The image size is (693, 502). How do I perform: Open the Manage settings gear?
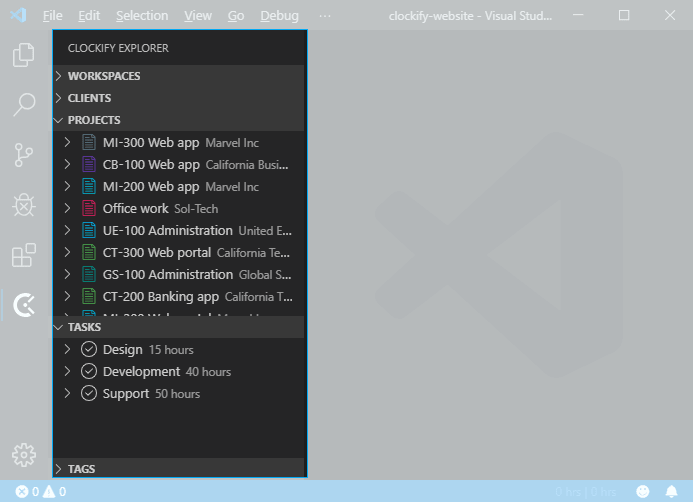(24, 455)
